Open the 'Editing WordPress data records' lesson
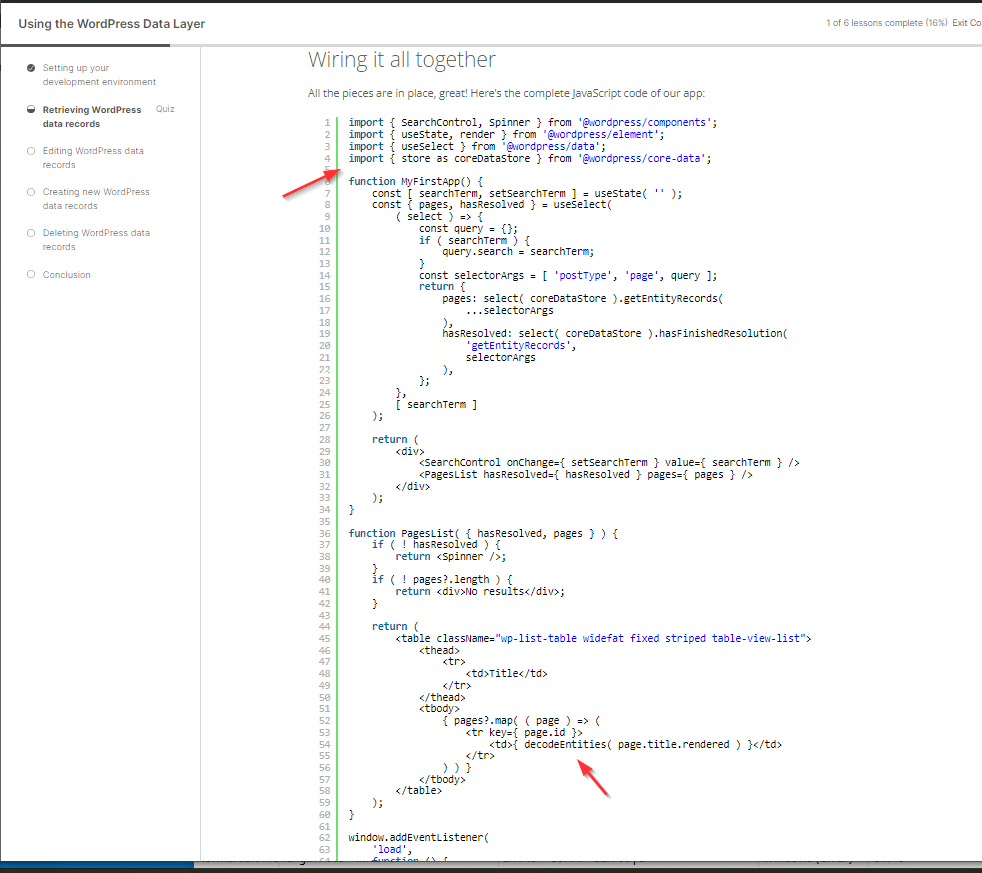 click(x=93, y=158)
